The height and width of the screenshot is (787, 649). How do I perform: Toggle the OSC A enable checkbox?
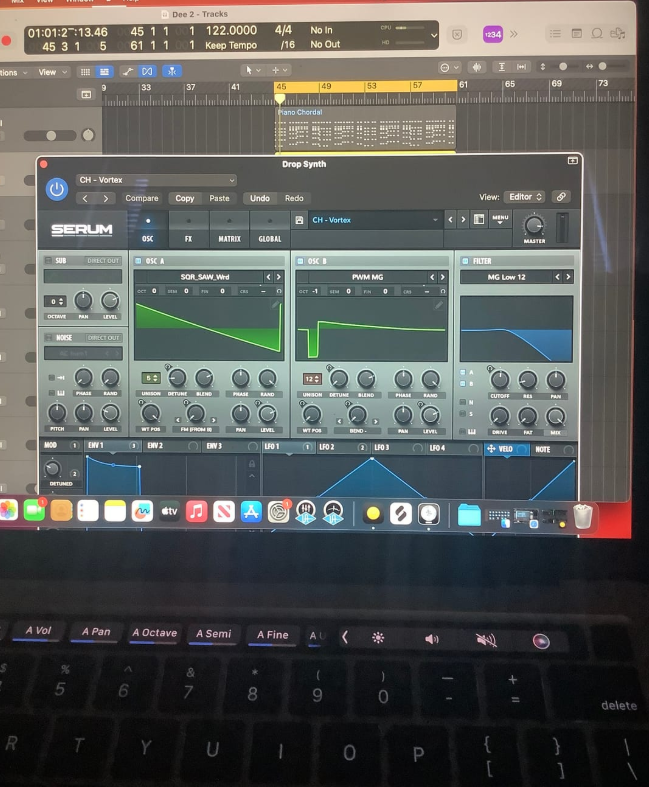pyautogui.click(x=138, y=260)
